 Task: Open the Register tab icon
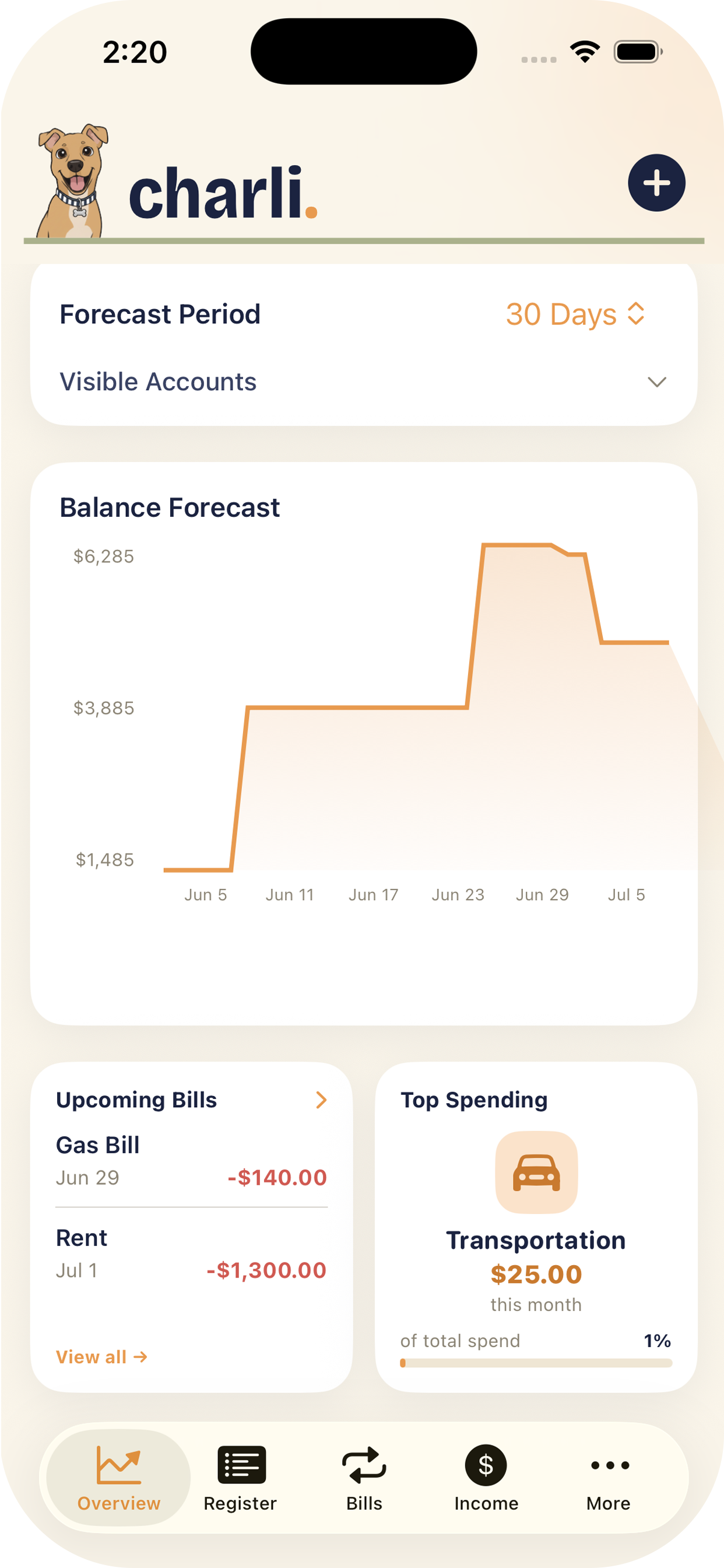pos(241,1465)
